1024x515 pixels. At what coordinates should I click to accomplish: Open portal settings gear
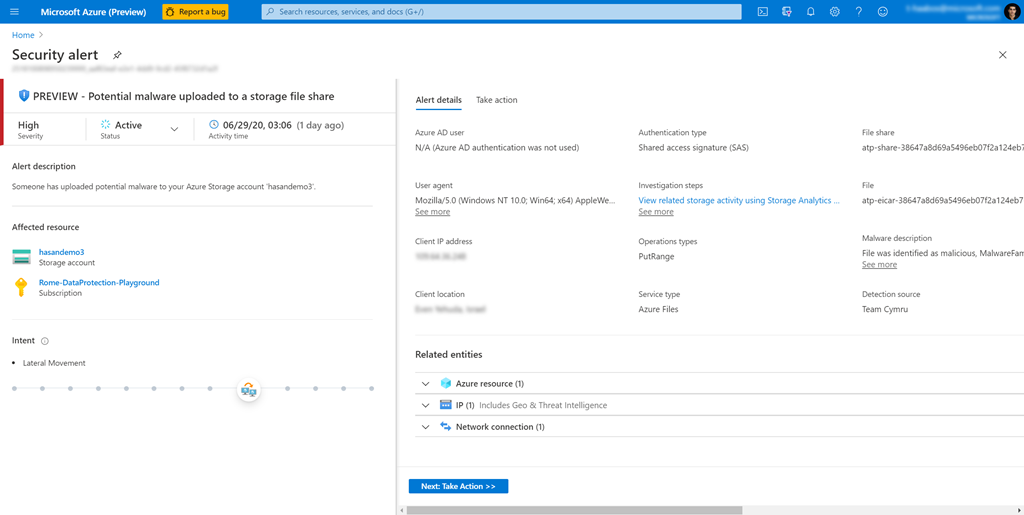(x=835, y=12)
